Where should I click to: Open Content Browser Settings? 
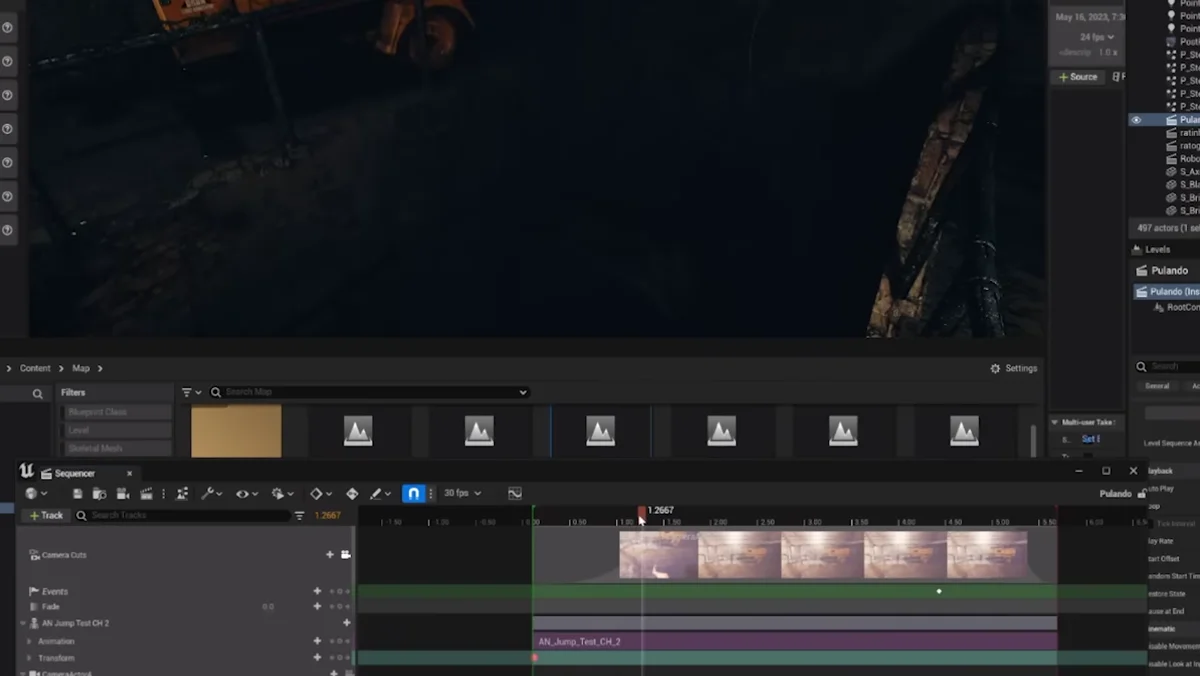pos(1014,368)
